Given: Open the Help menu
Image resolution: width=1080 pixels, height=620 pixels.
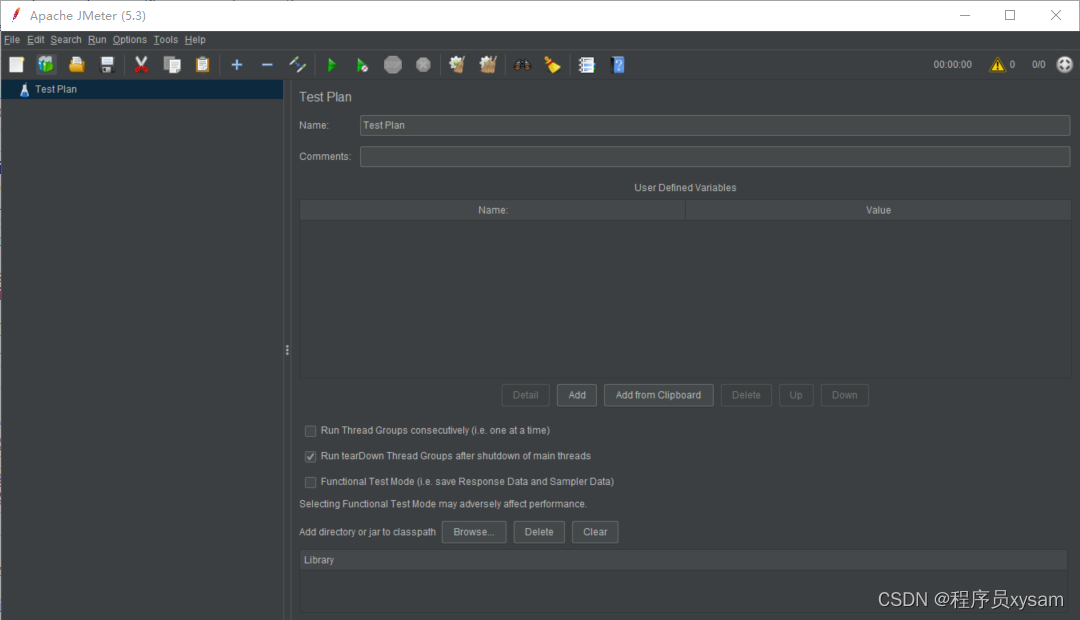Looking at the screenshot, I should 195,40.
